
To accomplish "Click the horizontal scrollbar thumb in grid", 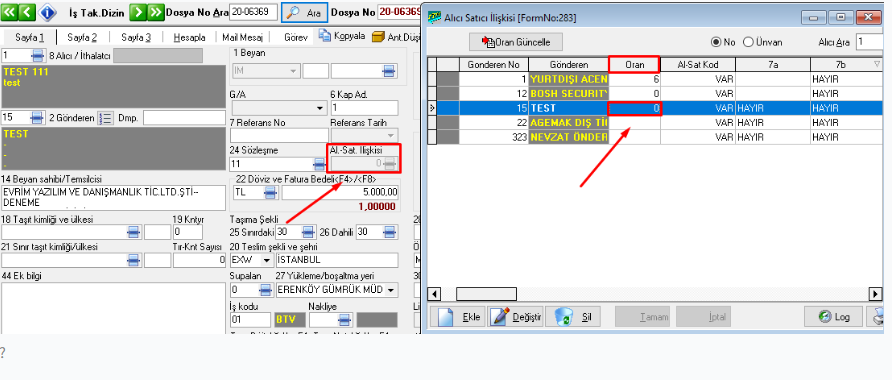I will click(x=486, y=294).
